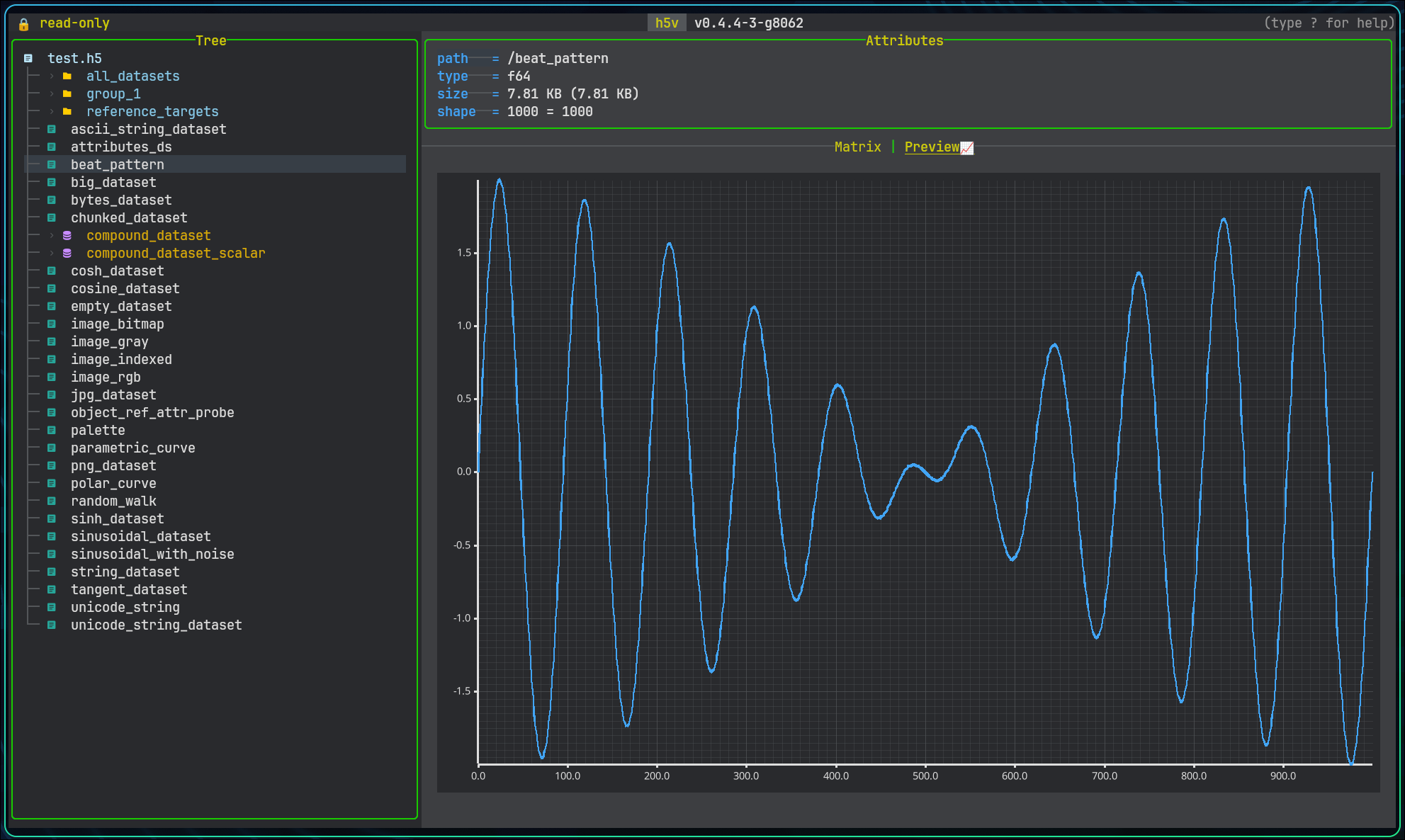Select the png_dataset entry

113,465
